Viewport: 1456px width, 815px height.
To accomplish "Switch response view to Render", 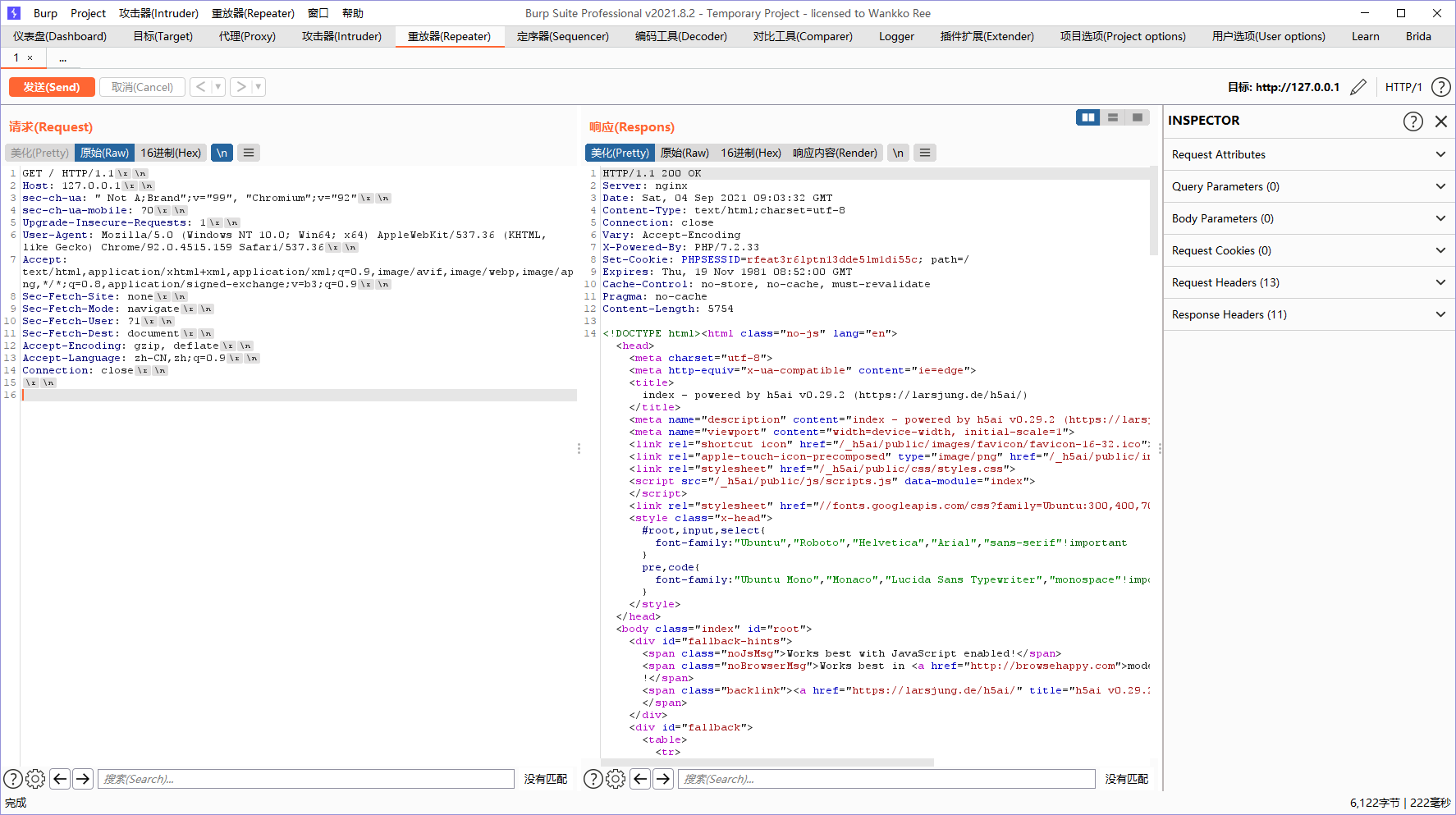I will 835,153.
